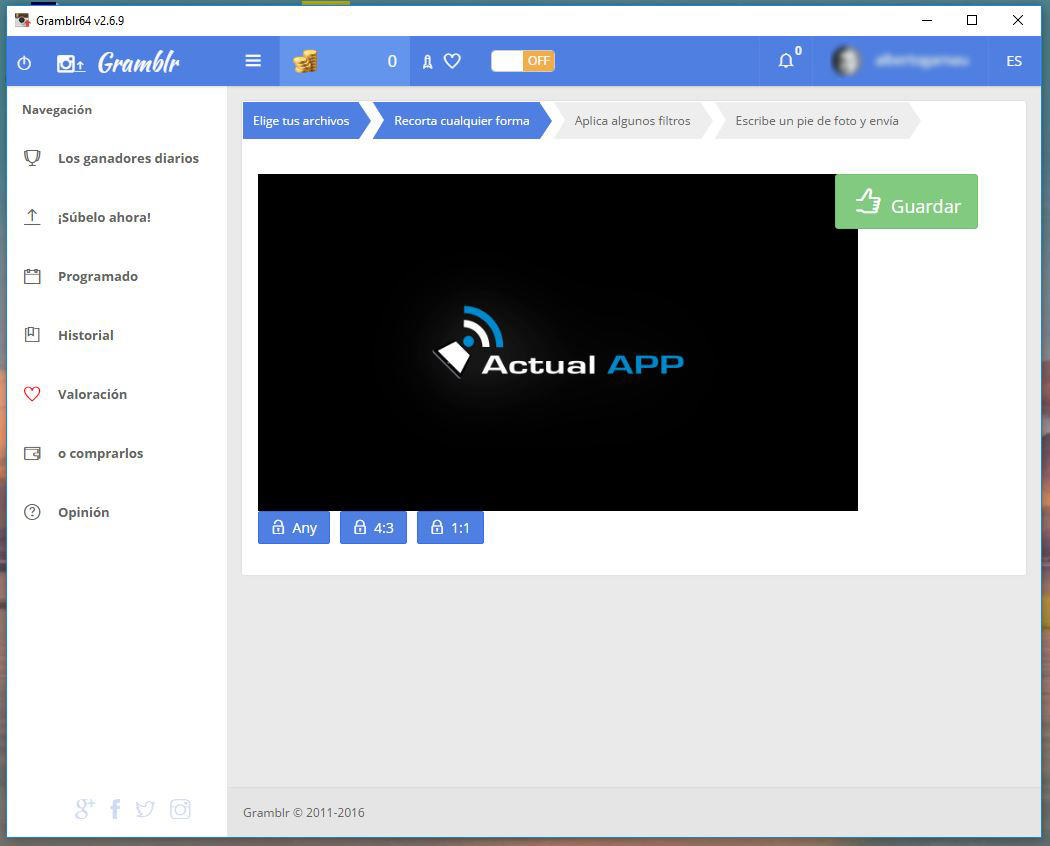Click the coin balance value 0

(x=392, y=62)
